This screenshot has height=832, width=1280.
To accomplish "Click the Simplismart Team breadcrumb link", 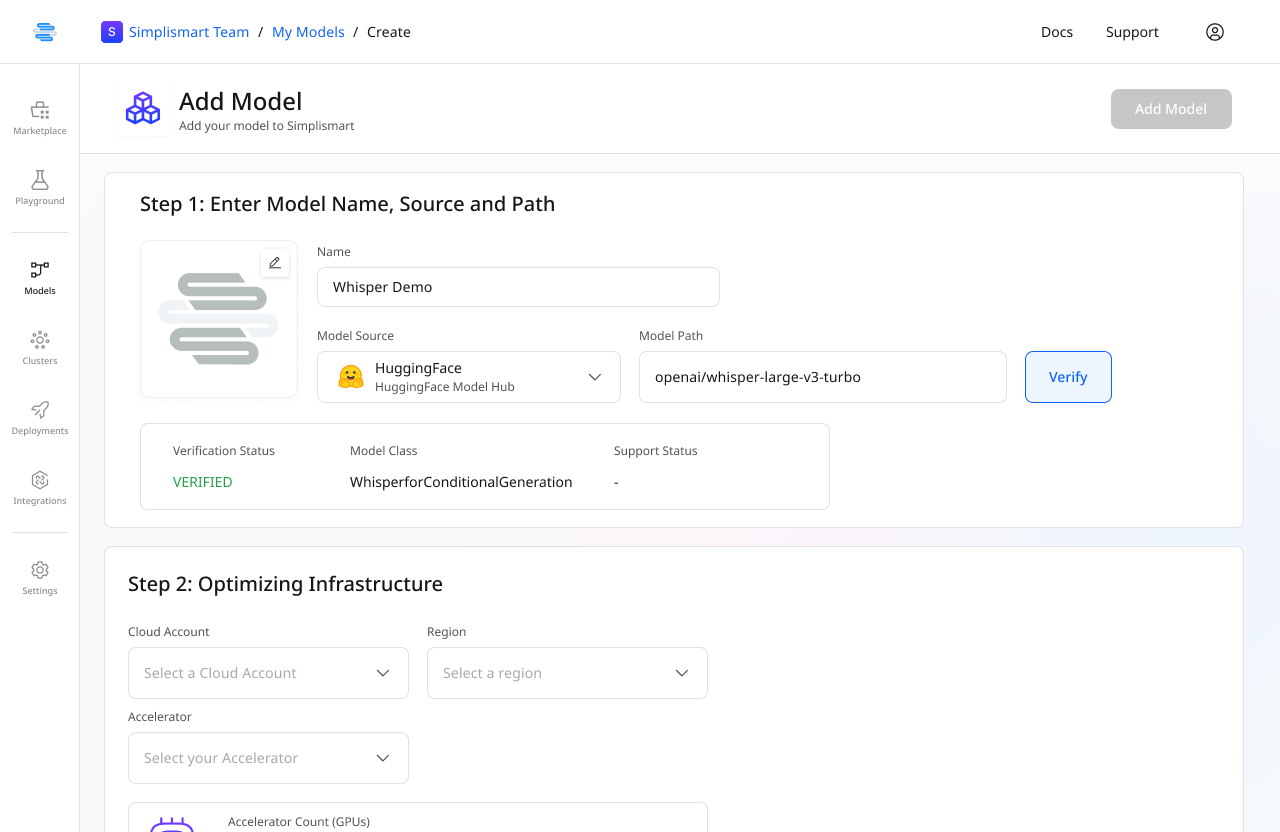I will click(x=189, y=32).
